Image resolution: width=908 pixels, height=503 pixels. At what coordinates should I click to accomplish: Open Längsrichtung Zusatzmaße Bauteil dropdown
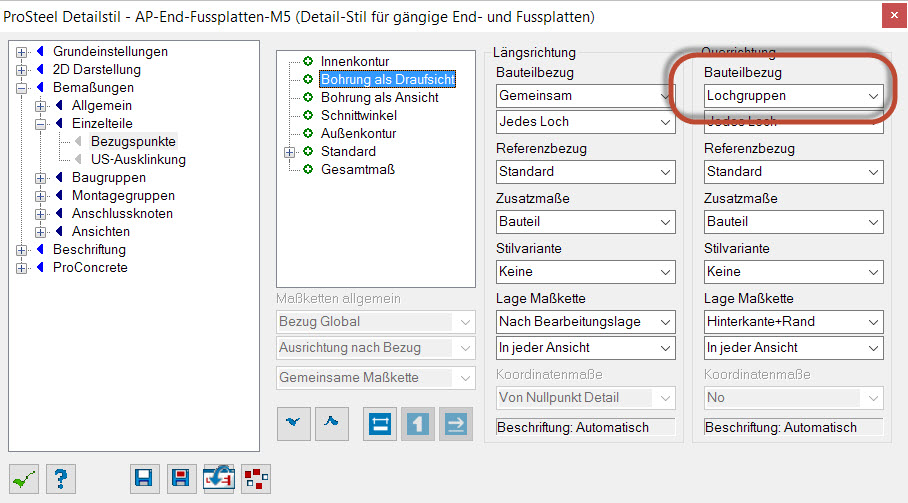click(585, 222)
